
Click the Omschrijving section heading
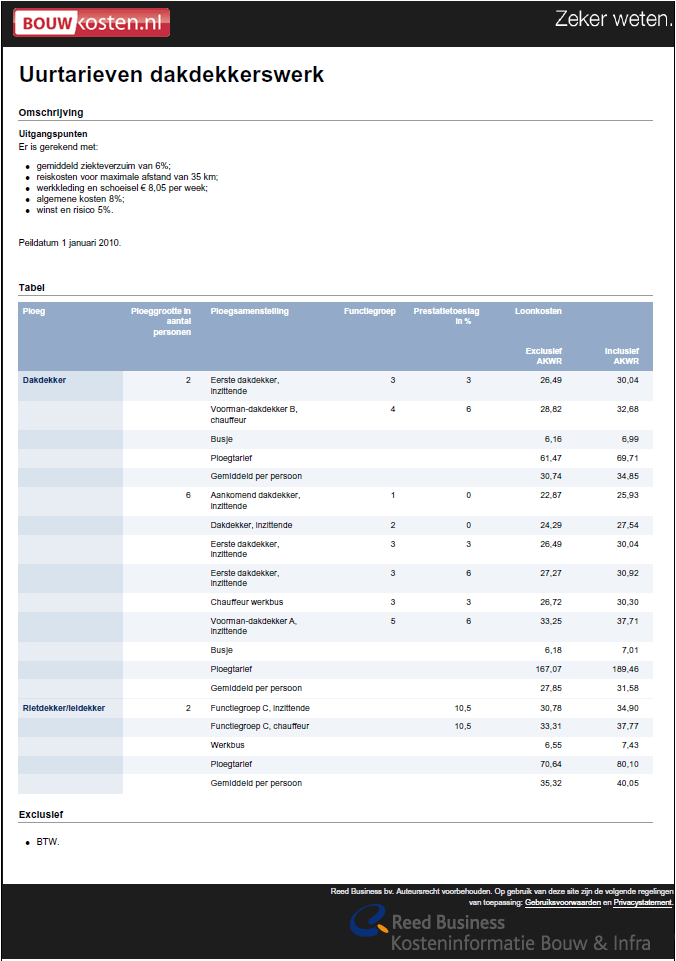[51, 113]
